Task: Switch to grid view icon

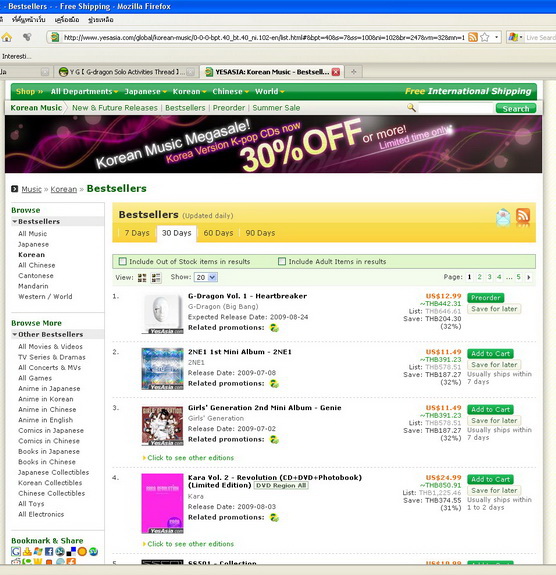Action: (142, 278)
